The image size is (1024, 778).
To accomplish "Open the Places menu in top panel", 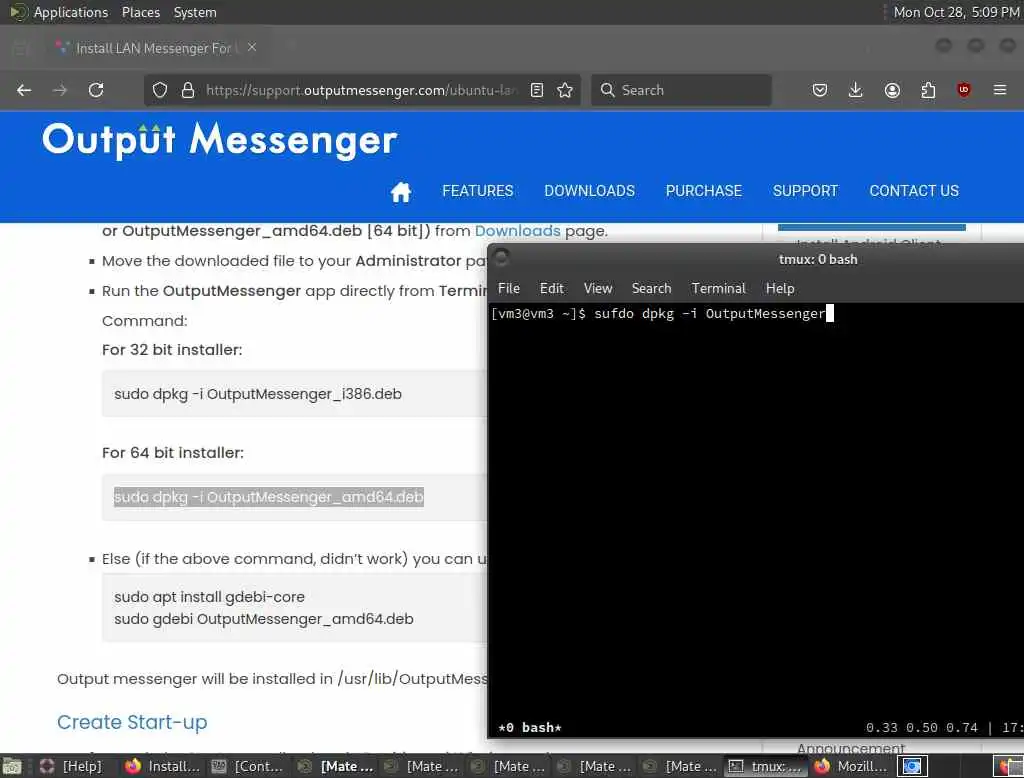I will pos(140,12).
